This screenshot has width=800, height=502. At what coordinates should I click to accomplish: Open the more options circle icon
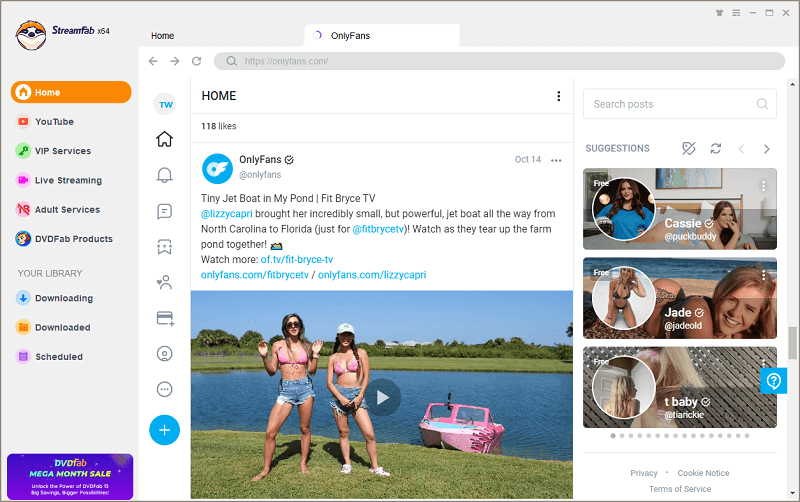point(164,389)
